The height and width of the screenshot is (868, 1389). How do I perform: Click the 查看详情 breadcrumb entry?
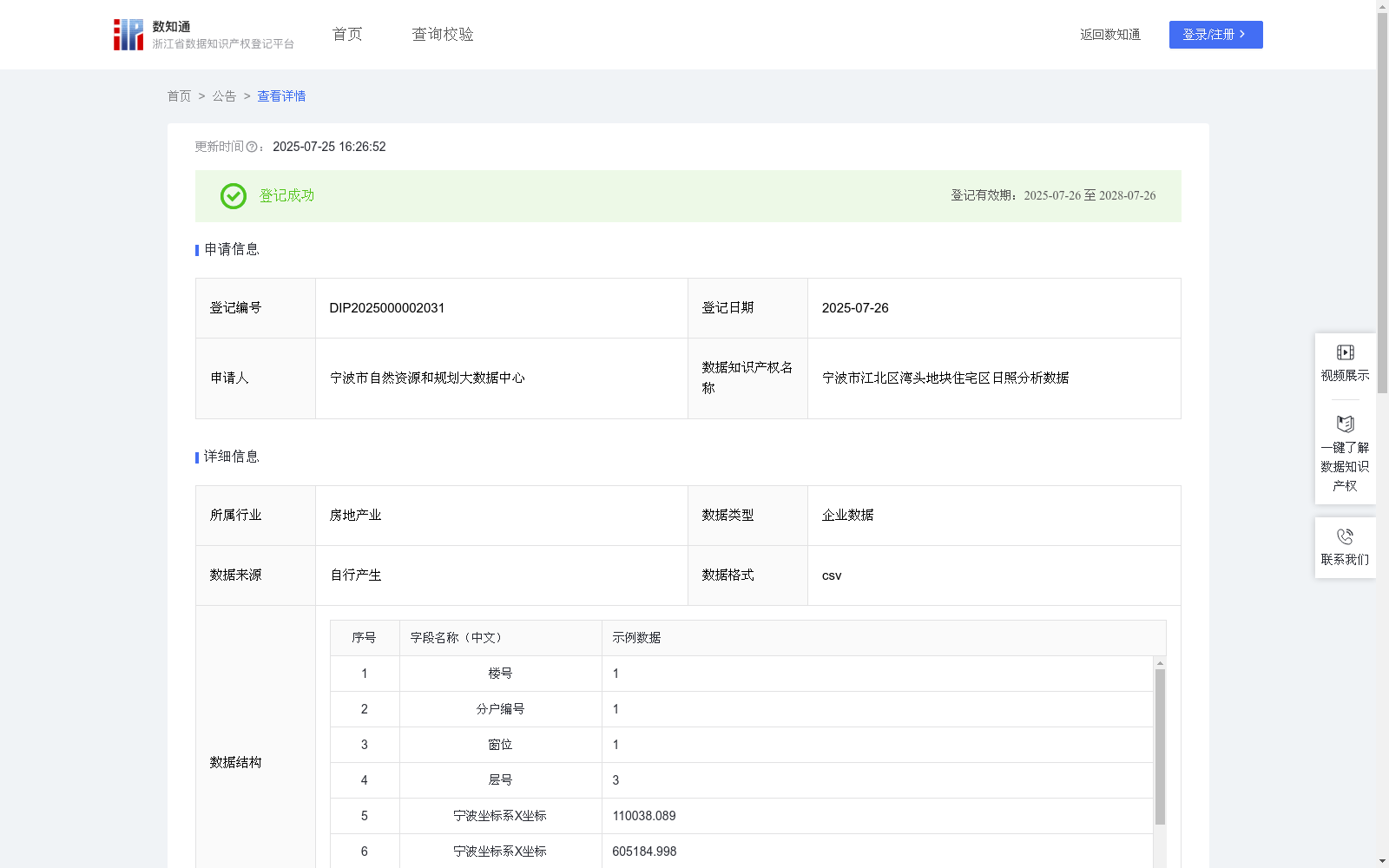pos(280,96)
